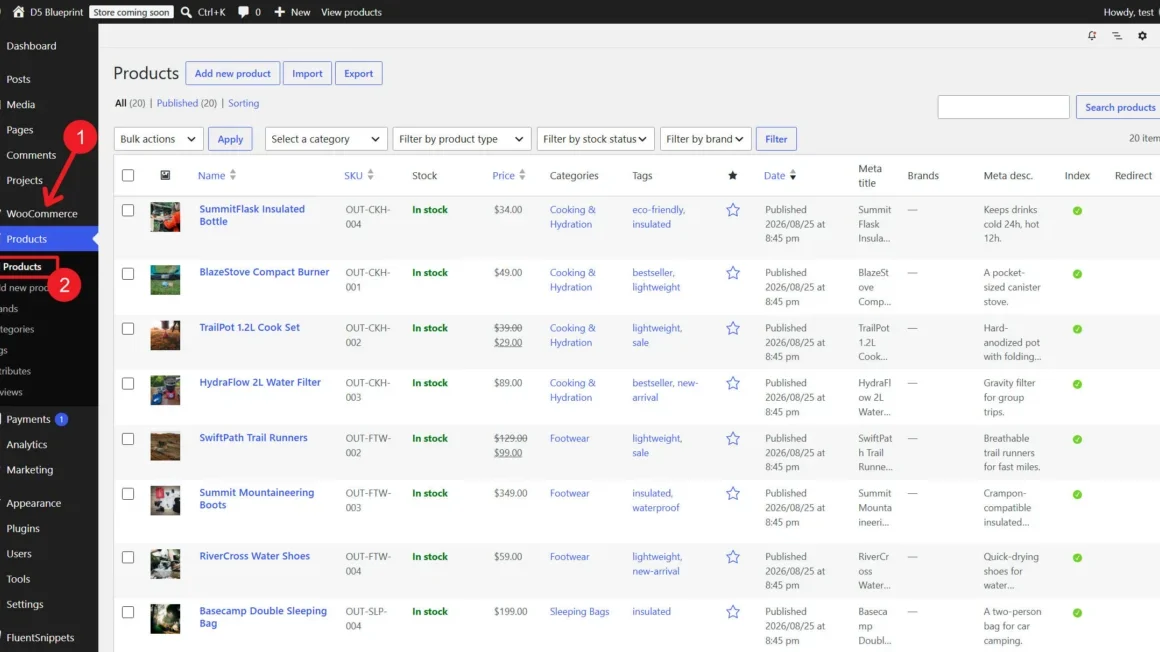
Task: Click the Search products button
Action: coord(1119,107)
